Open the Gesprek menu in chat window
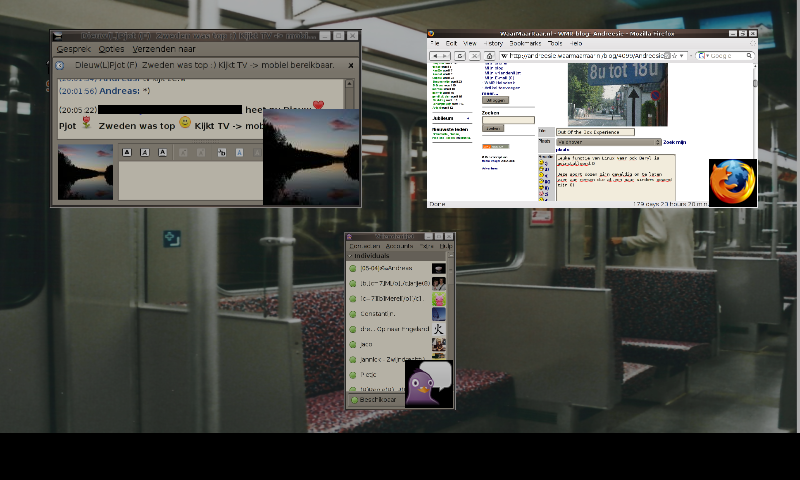The image size is (800, 480). (73, 48)
